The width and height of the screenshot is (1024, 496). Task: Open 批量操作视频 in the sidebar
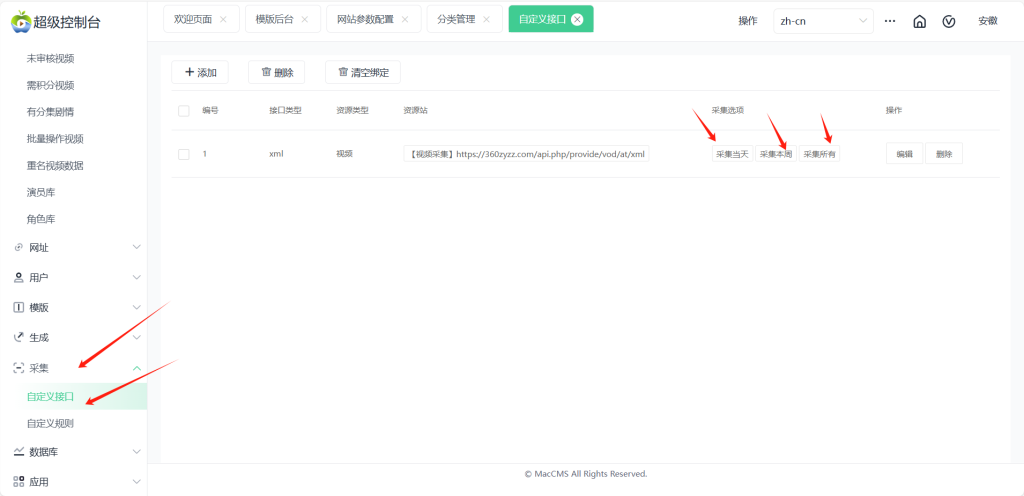tap(55, 139)
